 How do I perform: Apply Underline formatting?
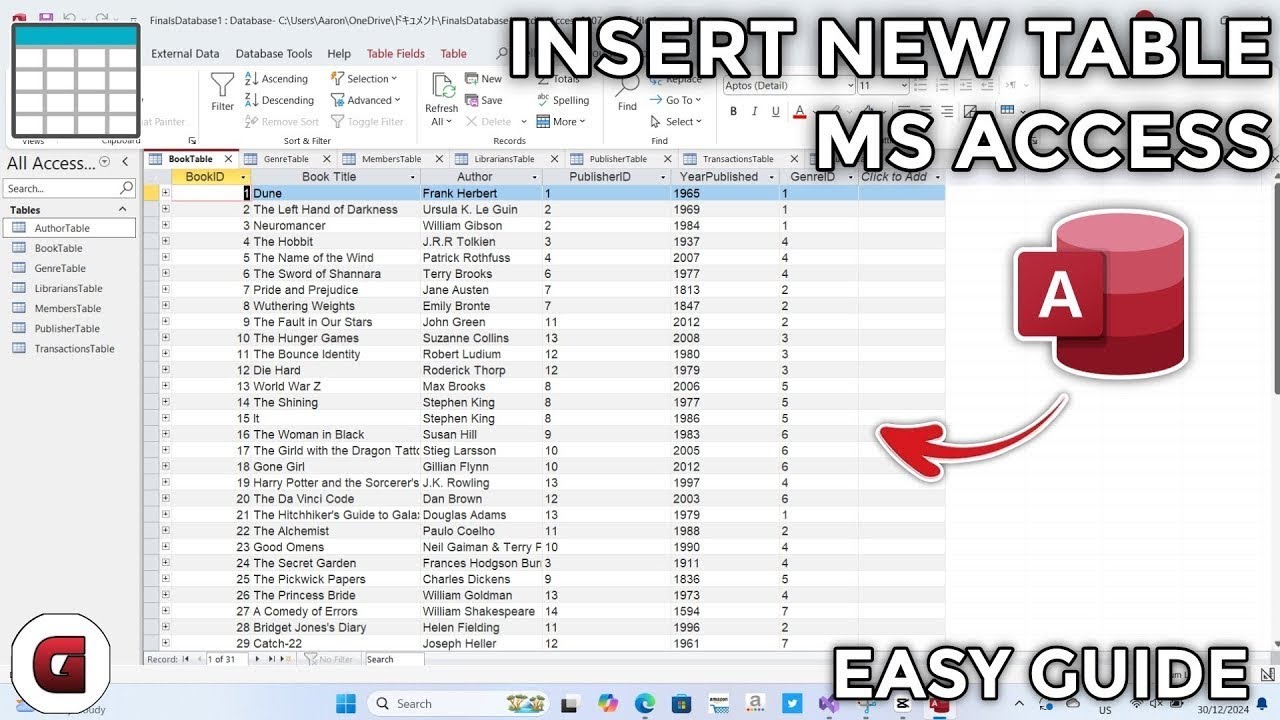[777, 111]
